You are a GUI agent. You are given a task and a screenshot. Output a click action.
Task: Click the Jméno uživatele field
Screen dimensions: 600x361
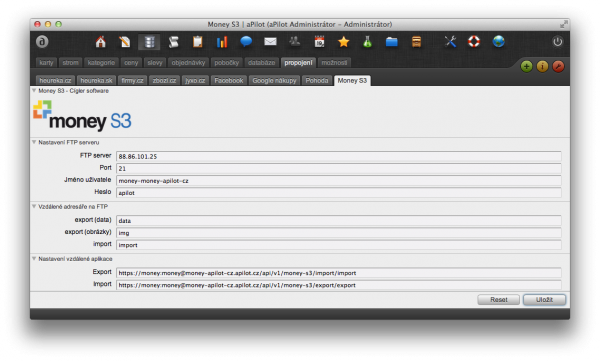coord(339,181)
